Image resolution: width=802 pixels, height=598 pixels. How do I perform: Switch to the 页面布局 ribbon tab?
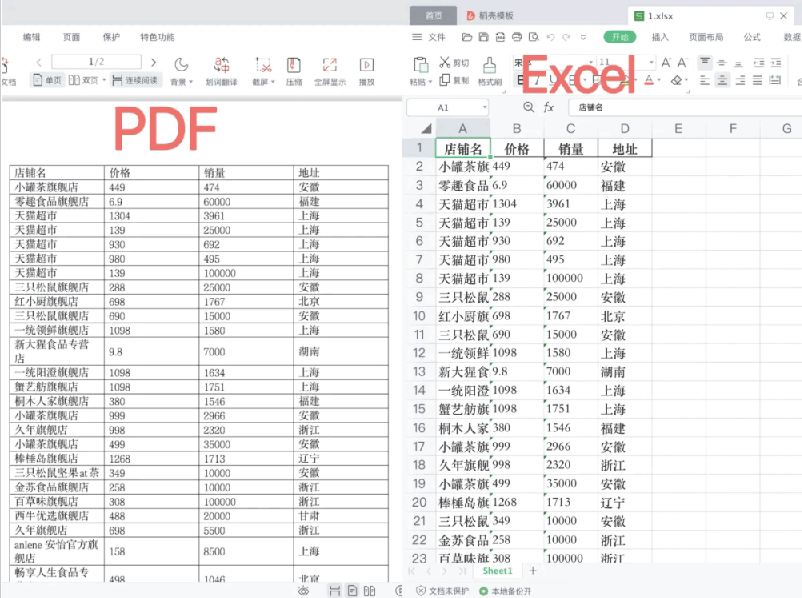[x=706, y=37]
